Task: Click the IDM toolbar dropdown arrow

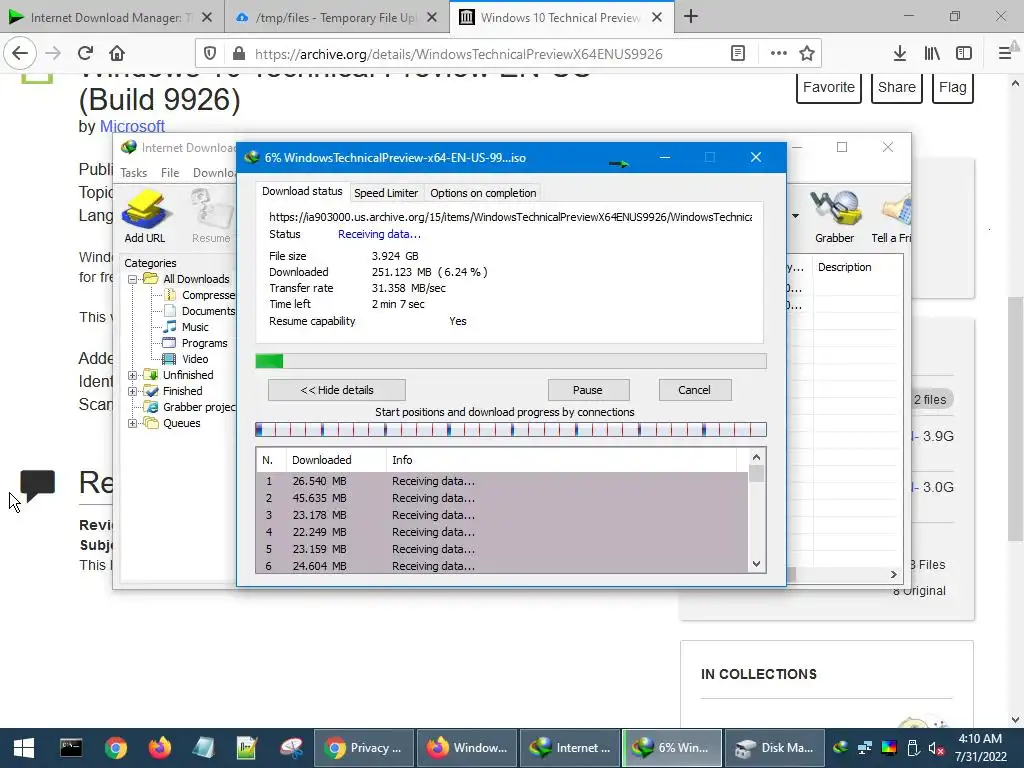Action: [795, 216]
